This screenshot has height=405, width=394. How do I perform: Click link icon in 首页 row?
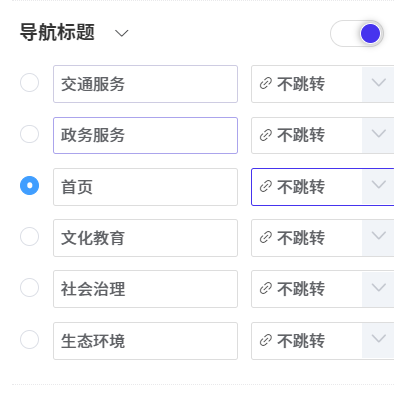[266, 187]
